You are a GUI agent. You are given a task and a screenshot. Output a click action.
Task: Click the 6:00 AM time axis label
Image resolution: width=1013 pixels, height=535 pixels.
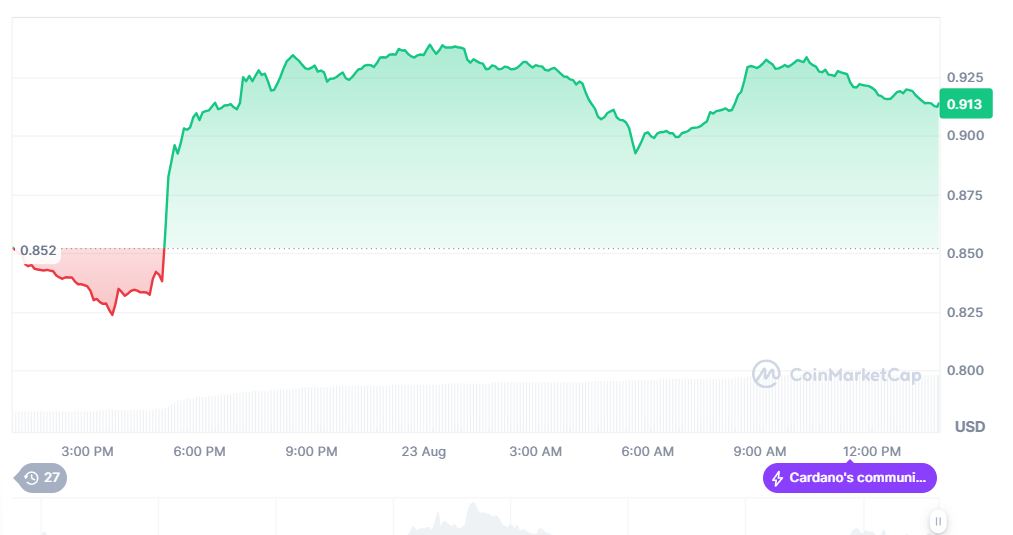pyautogui.click(x=648, y=451)
